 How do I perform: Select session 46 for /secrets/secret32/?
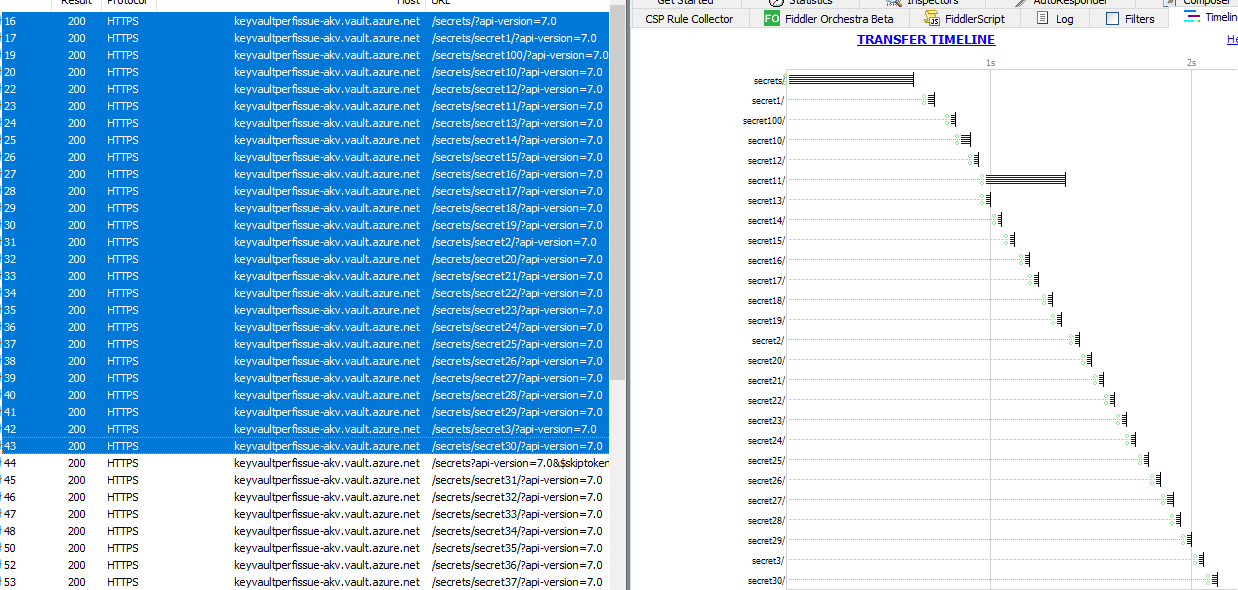(x=304, y=497)
